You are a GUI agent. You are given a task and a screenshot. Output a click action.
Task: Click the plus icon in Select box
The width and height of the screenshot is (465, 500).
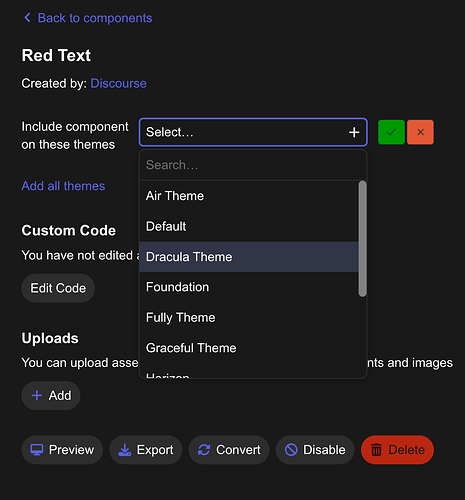pyautogui.click(x=354, y=132)
